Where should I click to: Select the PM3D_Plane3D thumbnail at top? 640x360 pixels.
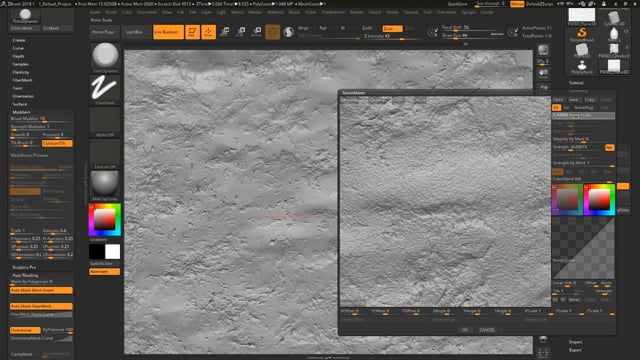tap(582, 17)
